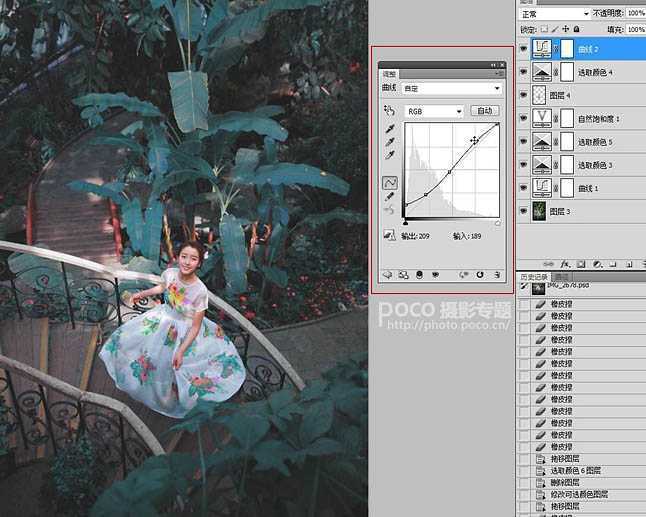The image size is (646, 517).
Task: Reset the curves adjustment to defaults
Action: pyautogui.click(x=480, y=275)
